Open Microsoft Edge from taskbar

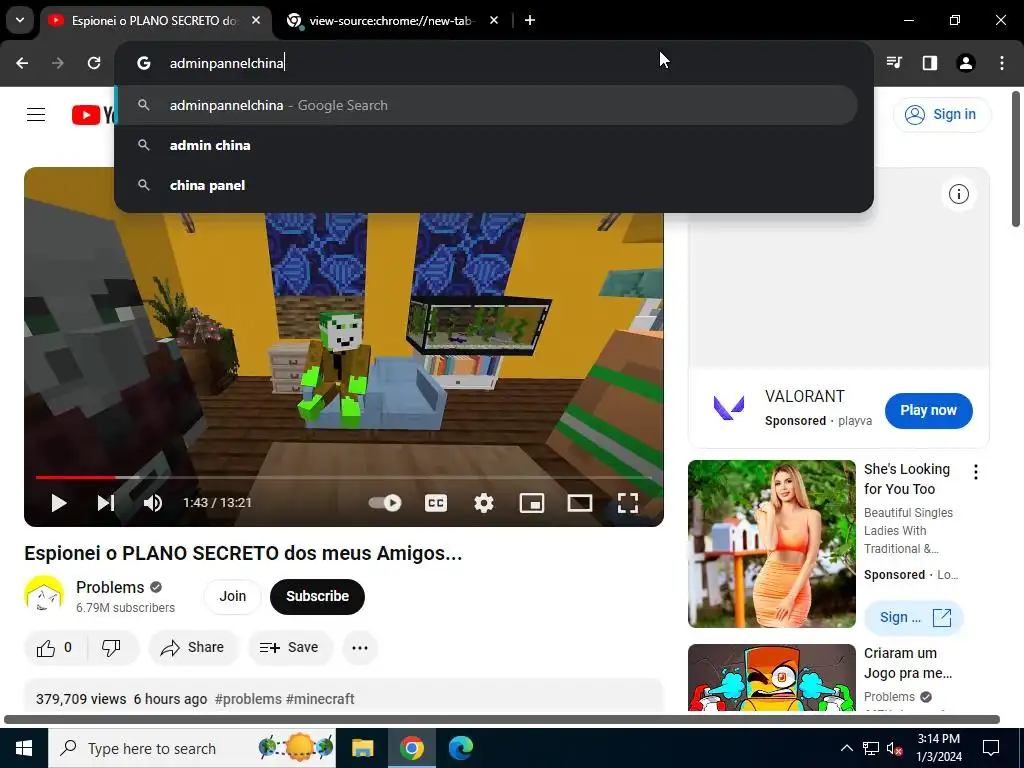tap(460, 748)
